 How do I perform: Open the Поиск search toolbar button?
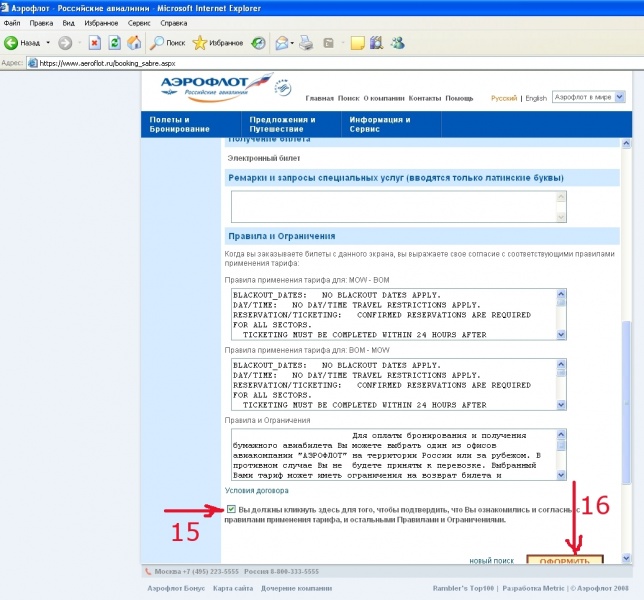[167, 43]
